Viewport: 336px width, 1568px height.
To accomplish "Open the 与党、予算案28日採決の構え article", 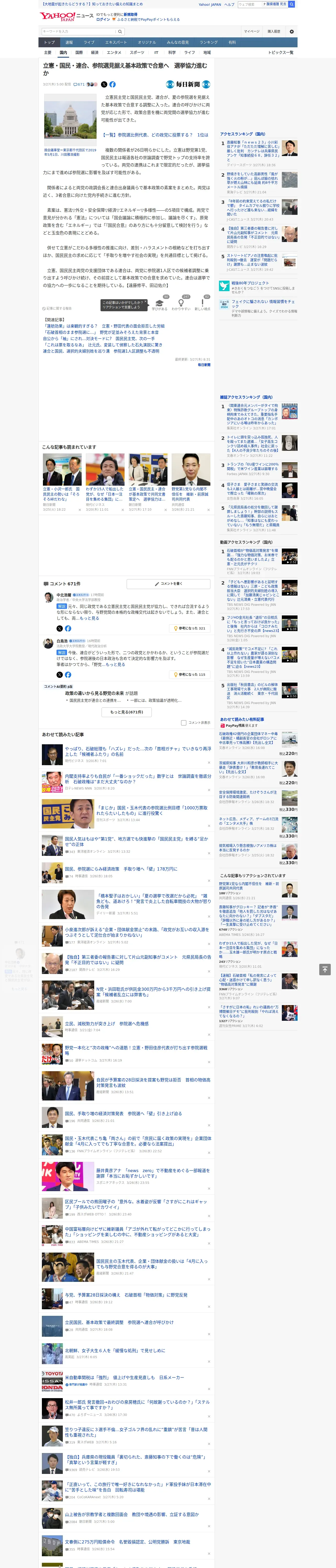I will [126, 1295].
